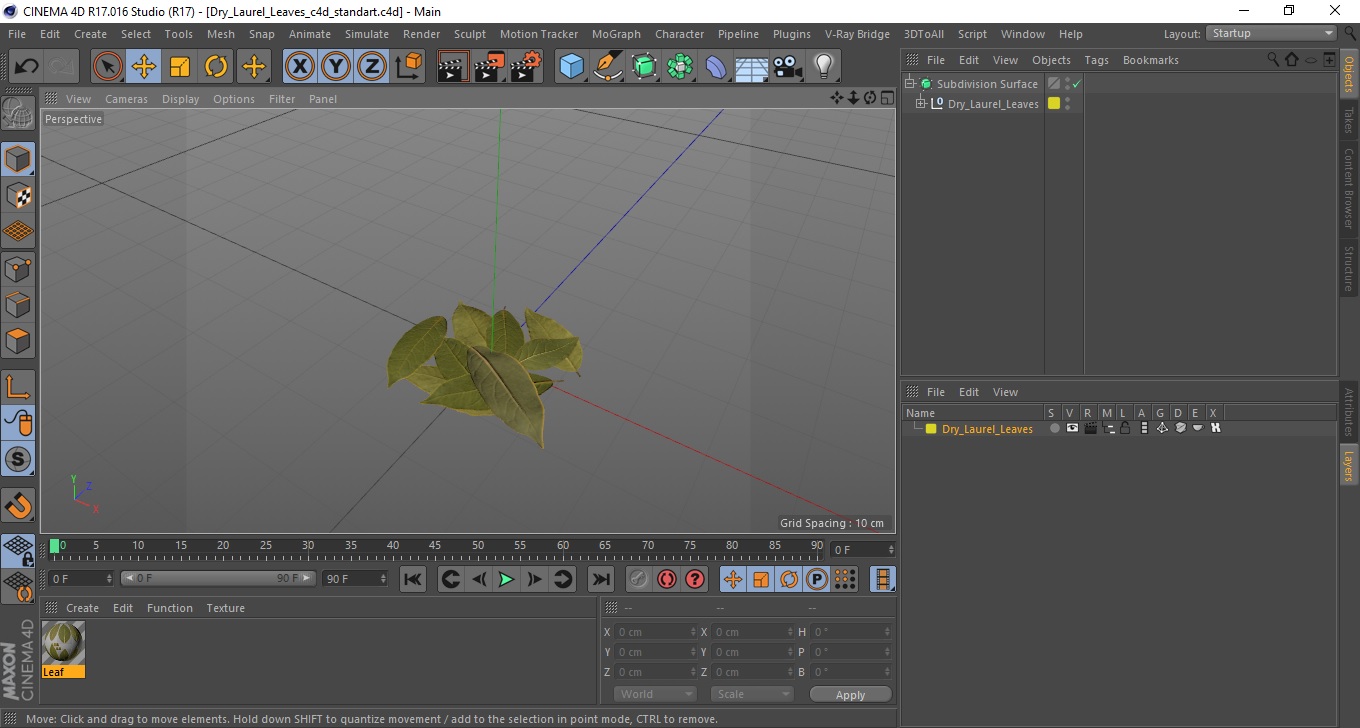The width and height of the screenshot is (1360, 728).
Task: Activate the Rotate tool
Action: 216,67
